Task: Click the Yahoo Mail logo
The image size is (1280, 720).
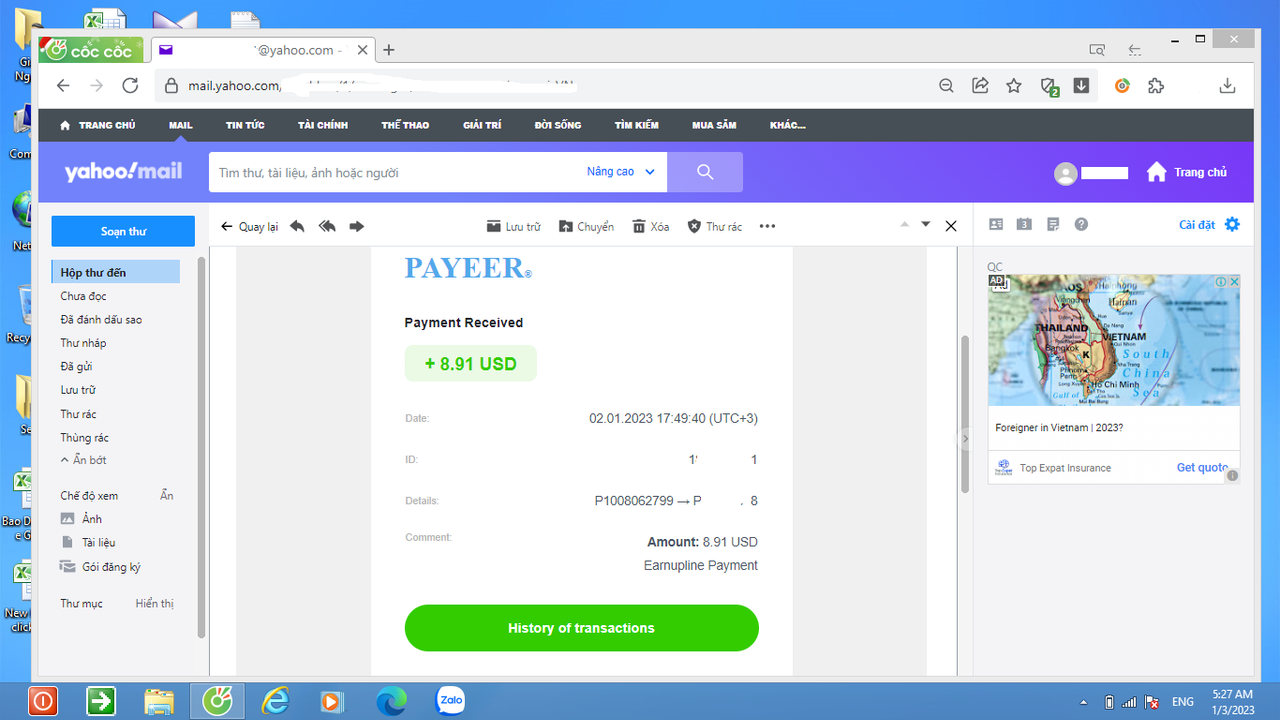Action: 123,172
